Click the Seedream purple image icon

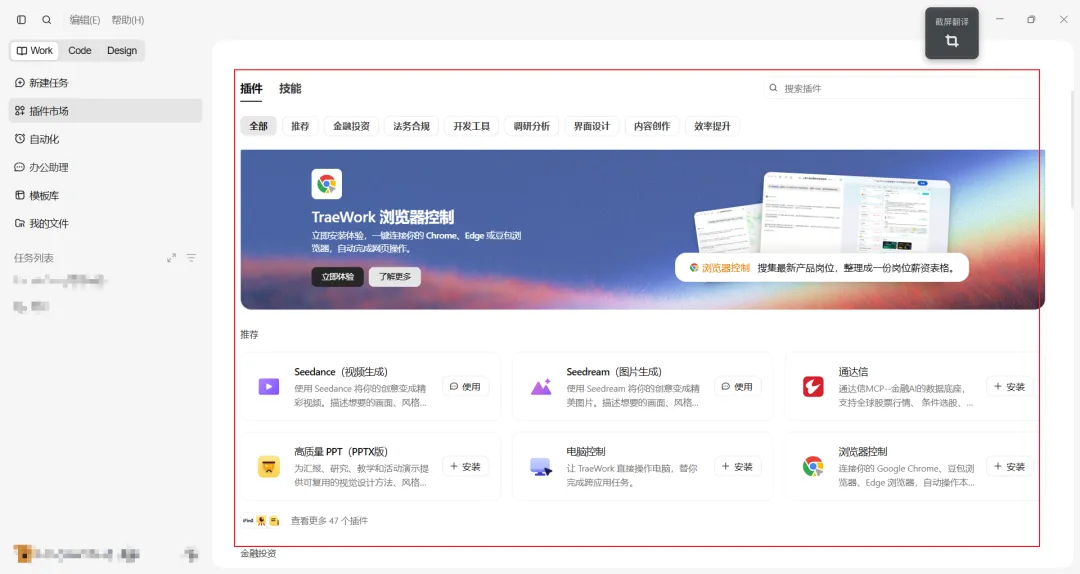(x=541, y=387)
